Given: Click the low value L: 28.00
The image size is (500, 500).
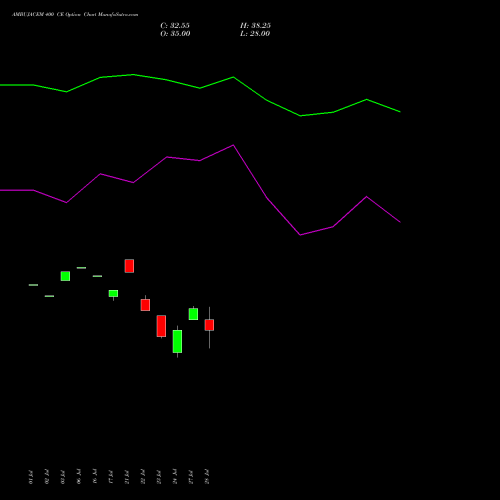Looking at the screenshot, I should (255, 34).
